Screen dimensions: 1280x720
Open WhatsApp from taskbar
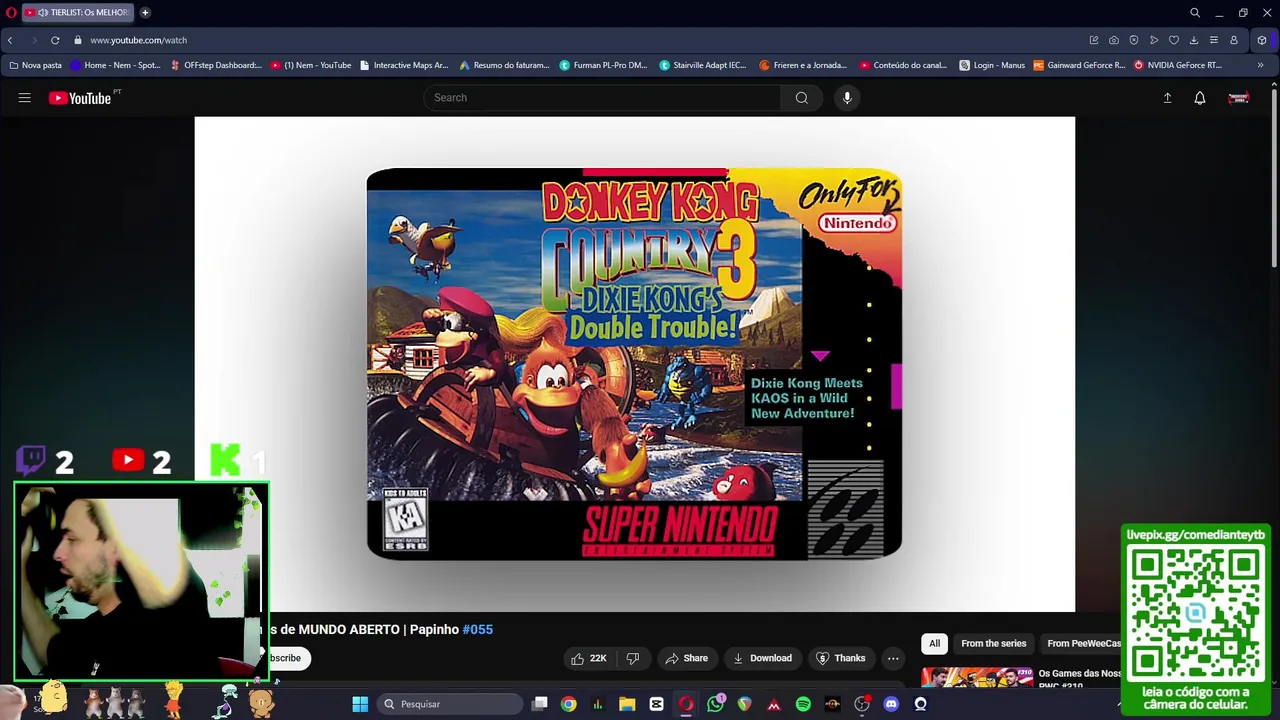point(715,704)
